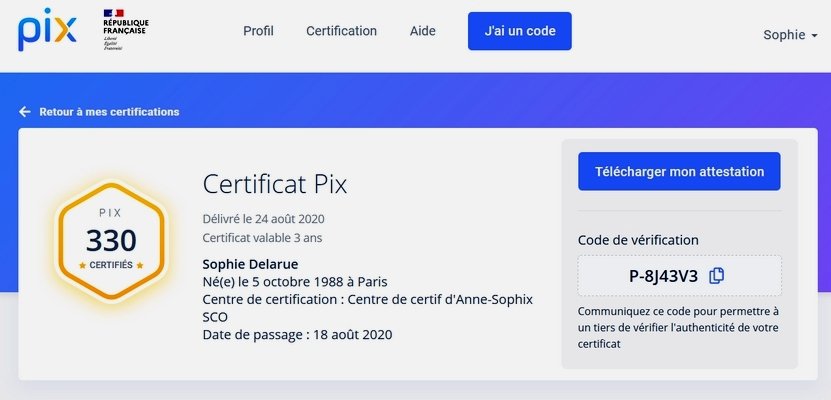Open the Profil menu item
The width and height of the screenshot is (831, 400).
[258, 31]
